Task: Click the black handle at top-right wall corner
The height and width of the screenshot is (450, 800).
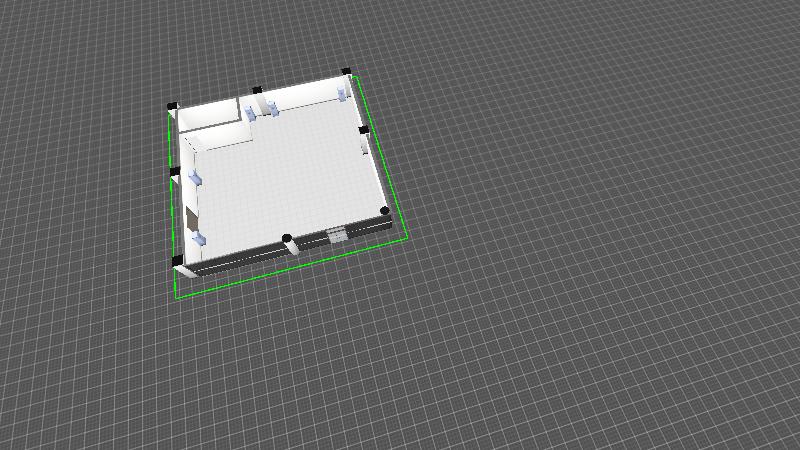Action: click(x=347, y=72)
